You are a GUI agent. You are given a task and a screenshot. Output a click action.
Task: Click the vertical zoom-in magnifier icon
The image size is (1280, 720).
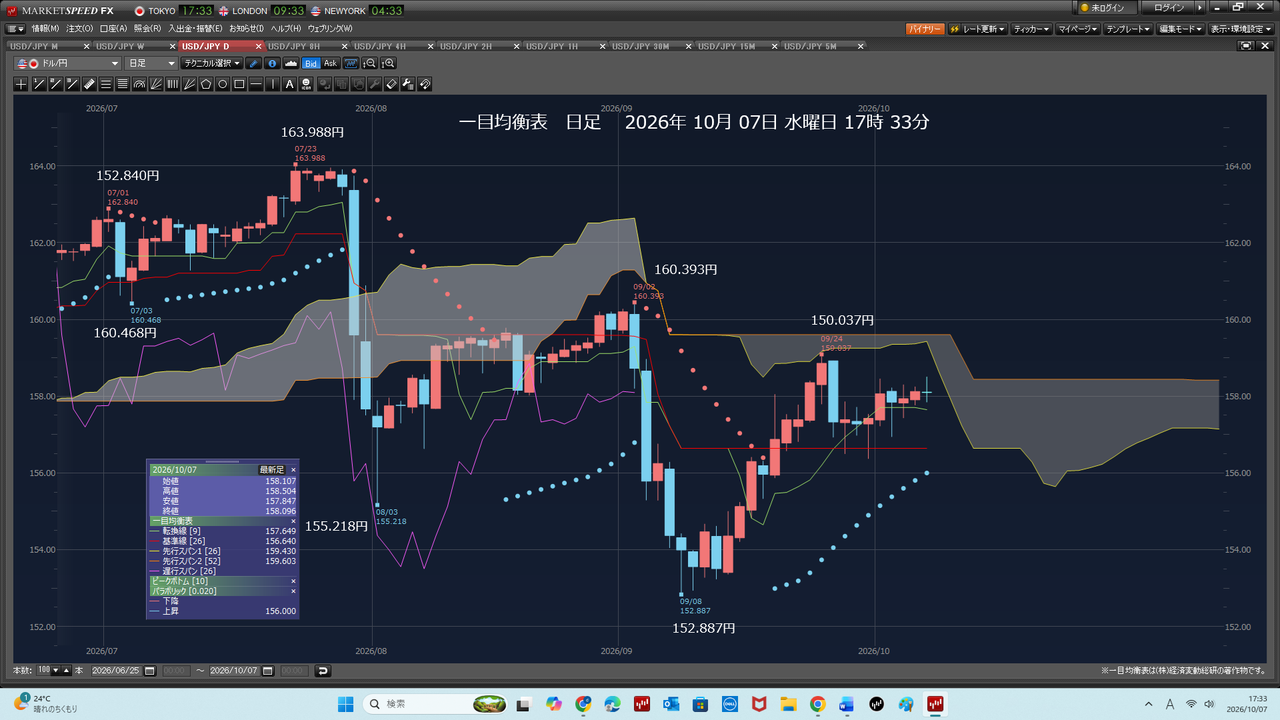tap(389, 63)
